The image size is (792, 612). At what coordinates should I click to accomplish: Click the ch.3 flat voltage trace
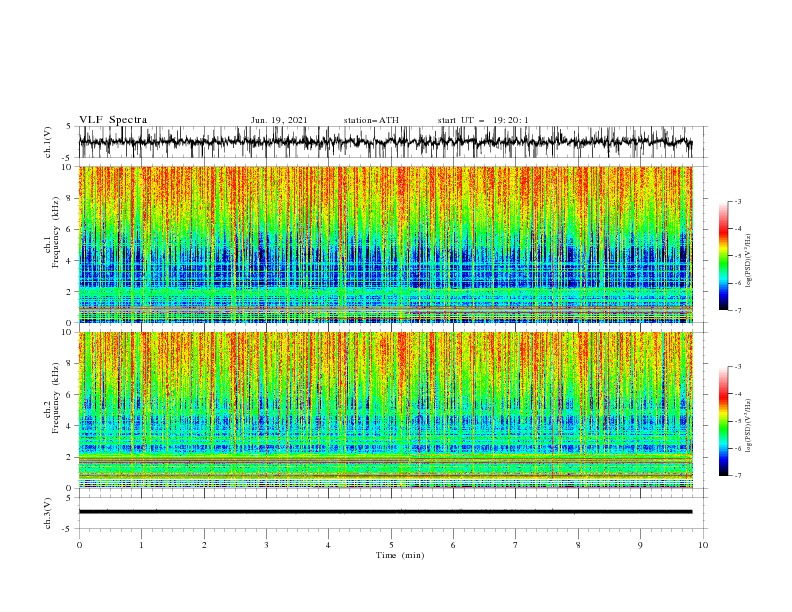(x=385, y=512)
